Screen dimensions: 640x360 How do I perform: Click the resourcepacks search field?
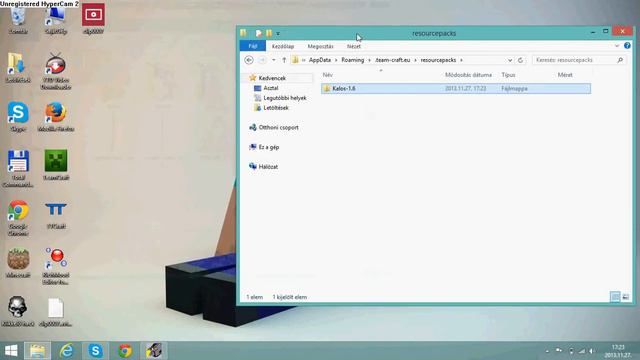pos(578,60)
